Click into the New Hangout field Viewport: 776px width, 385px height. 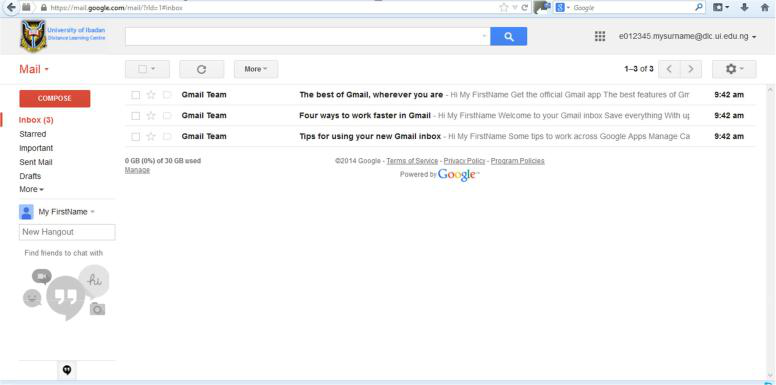[67, 232]
